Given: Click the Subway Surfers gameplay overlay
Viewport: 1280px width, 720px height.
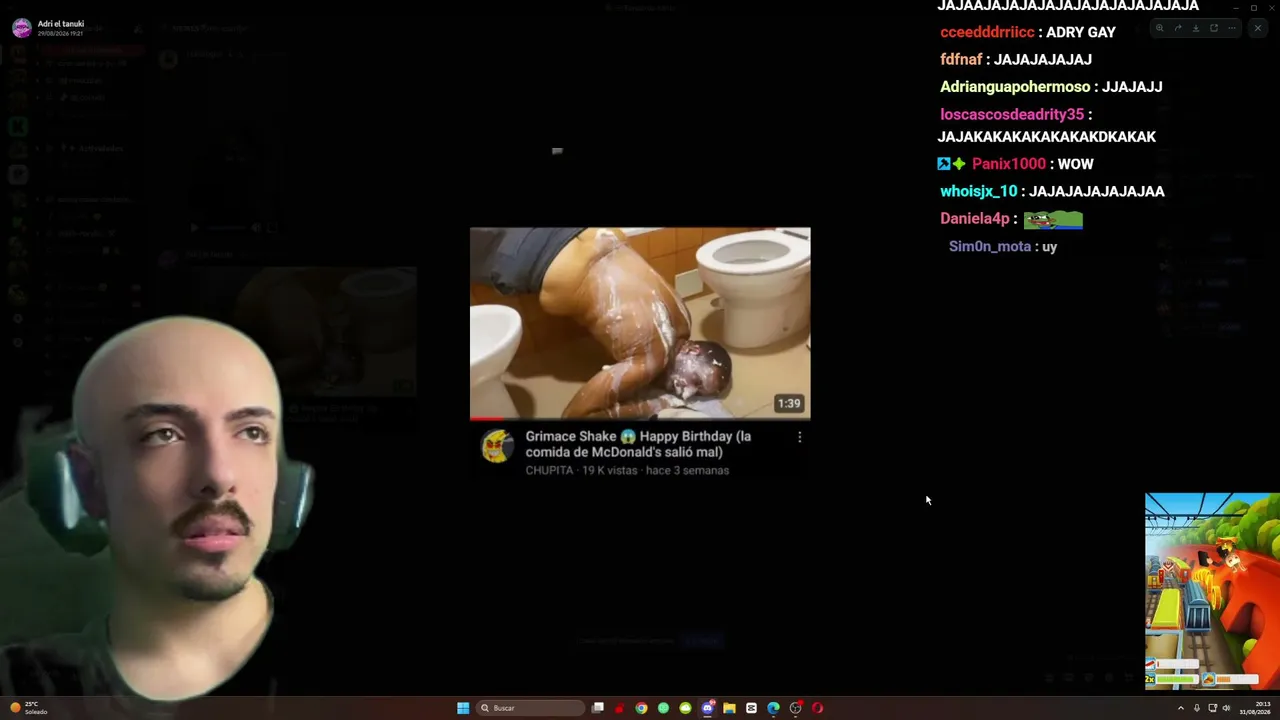Looking at the screenshot, I should [1212, 591].
